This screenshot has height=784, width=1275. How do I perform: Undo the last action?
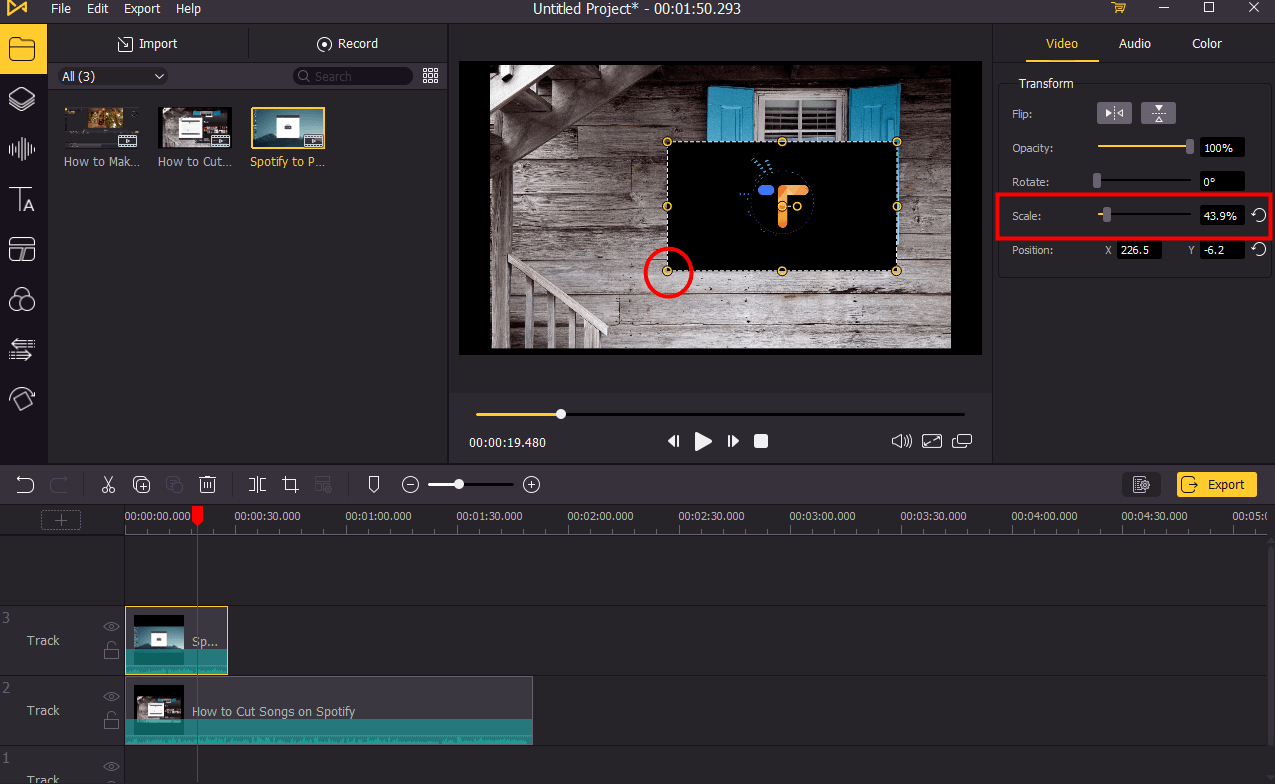24,484
